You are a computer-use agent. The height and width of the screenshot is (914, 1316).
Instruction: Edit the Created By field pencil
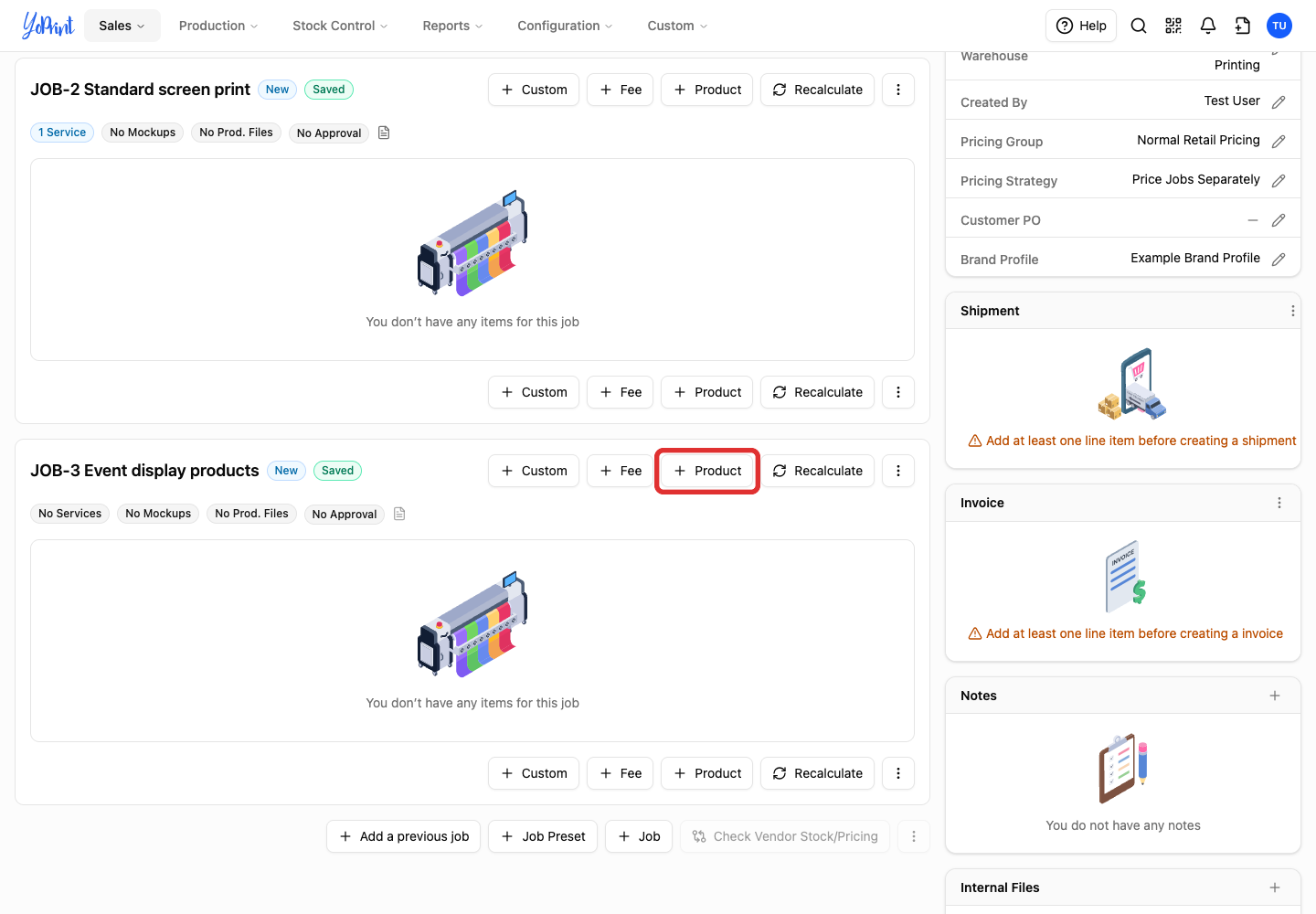(x=1279, y=102)
